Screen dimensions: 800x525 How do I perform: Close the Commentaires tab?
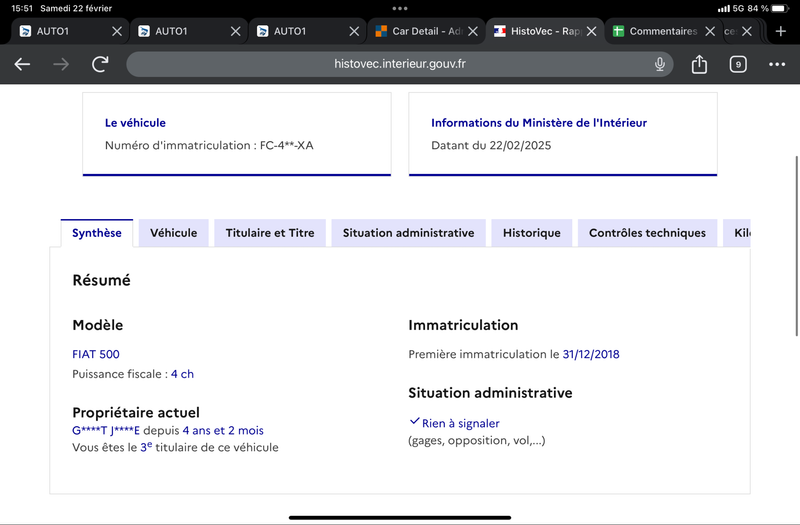click(x=710, y=31)
